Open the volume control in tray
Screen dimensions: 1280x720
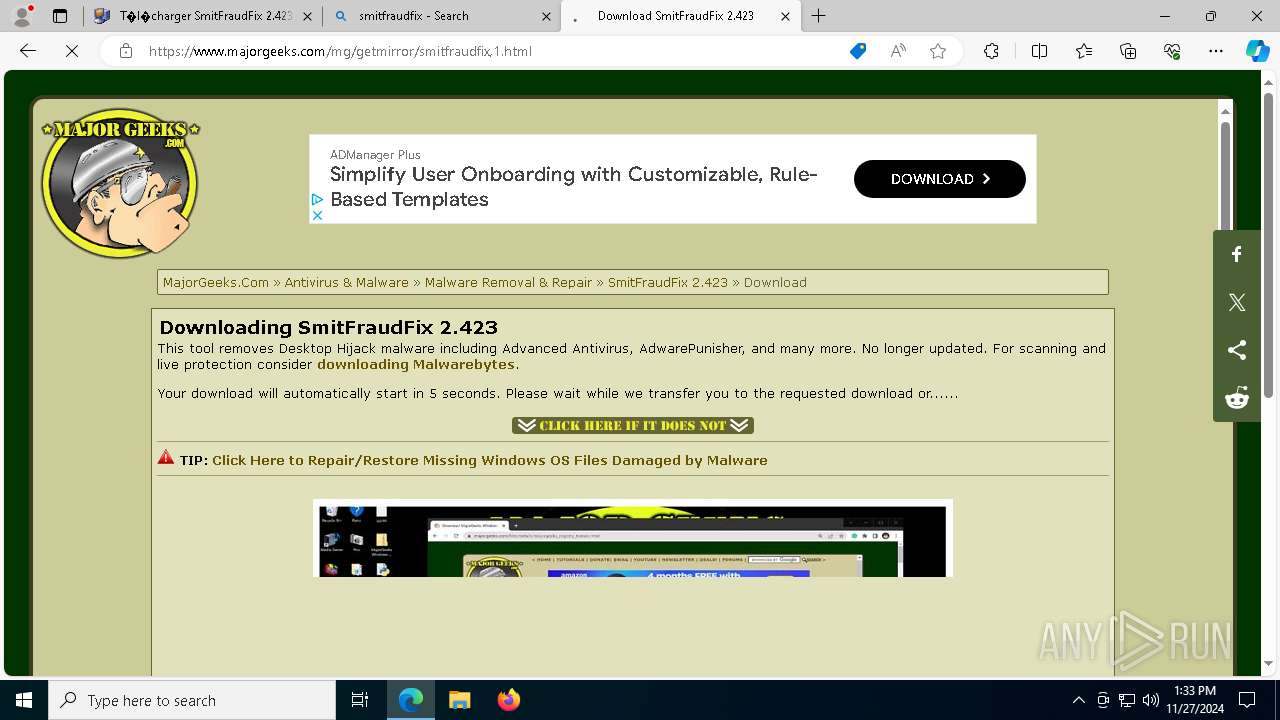pyautogui.click(x=1151, y=700)
